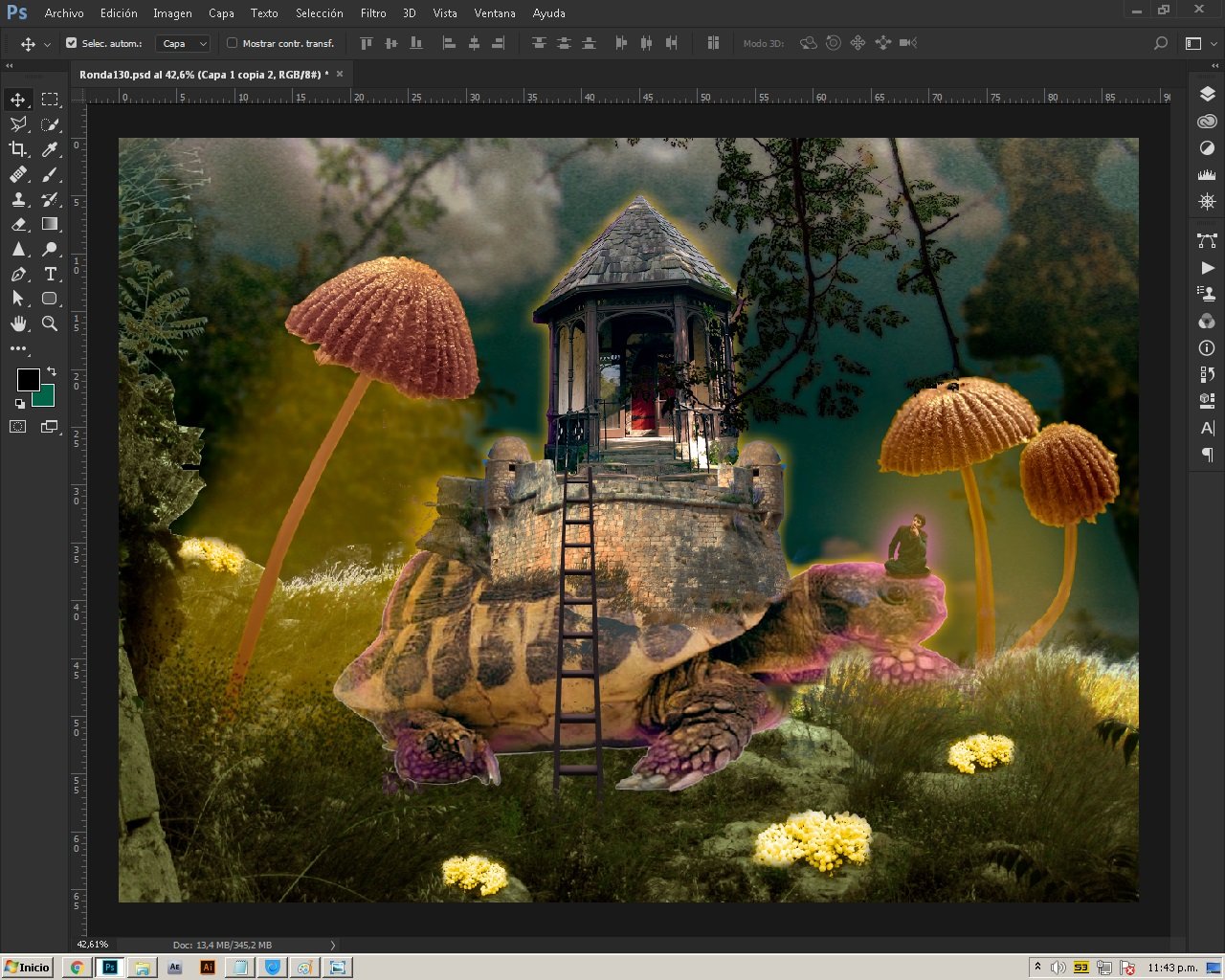Open the Ventana menu
The height and width of the screenshot is (980, 1225).
point(495,13)
